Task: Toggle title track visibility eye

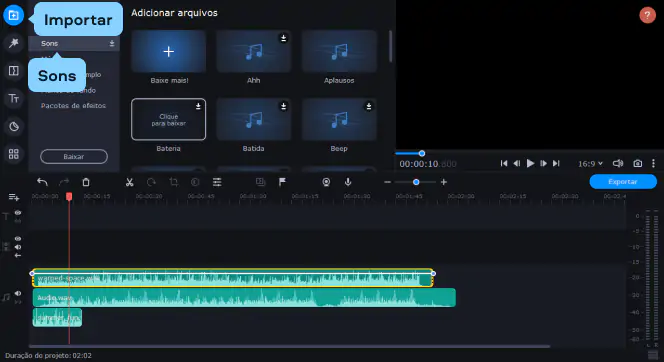Action: pos(18,213)
